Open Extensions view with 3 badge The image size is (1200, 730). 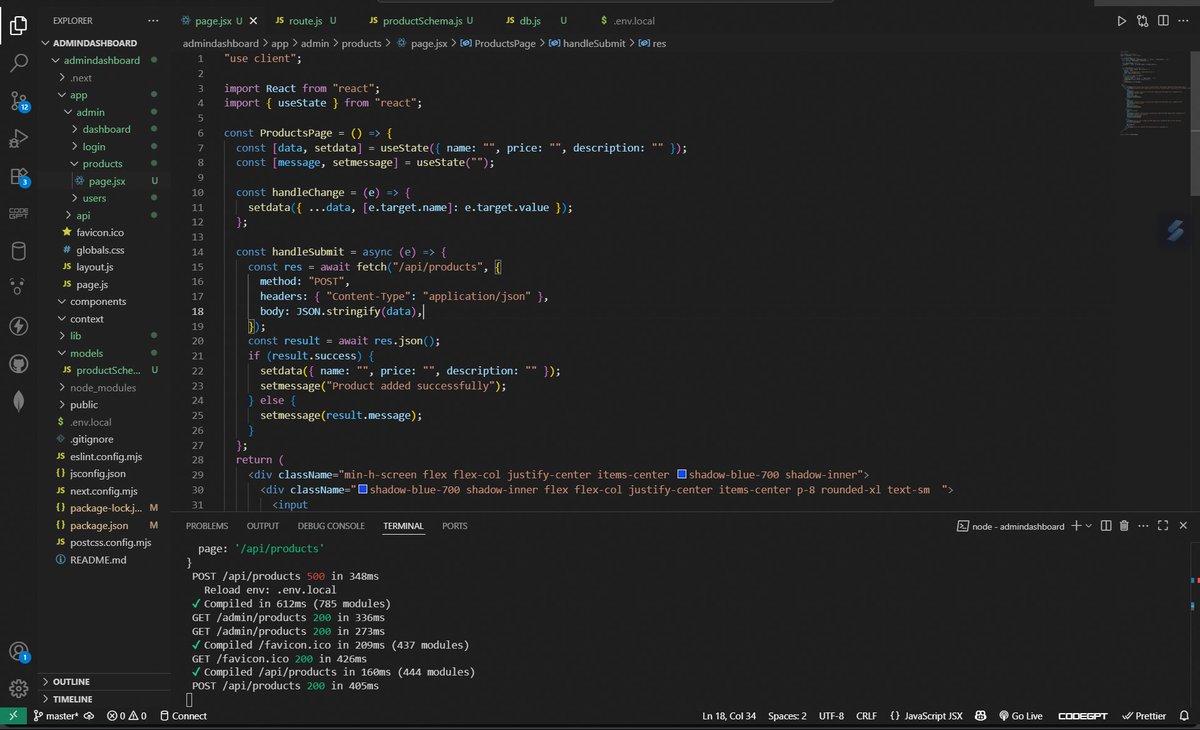pyautogui.click(x=18, y=176)
